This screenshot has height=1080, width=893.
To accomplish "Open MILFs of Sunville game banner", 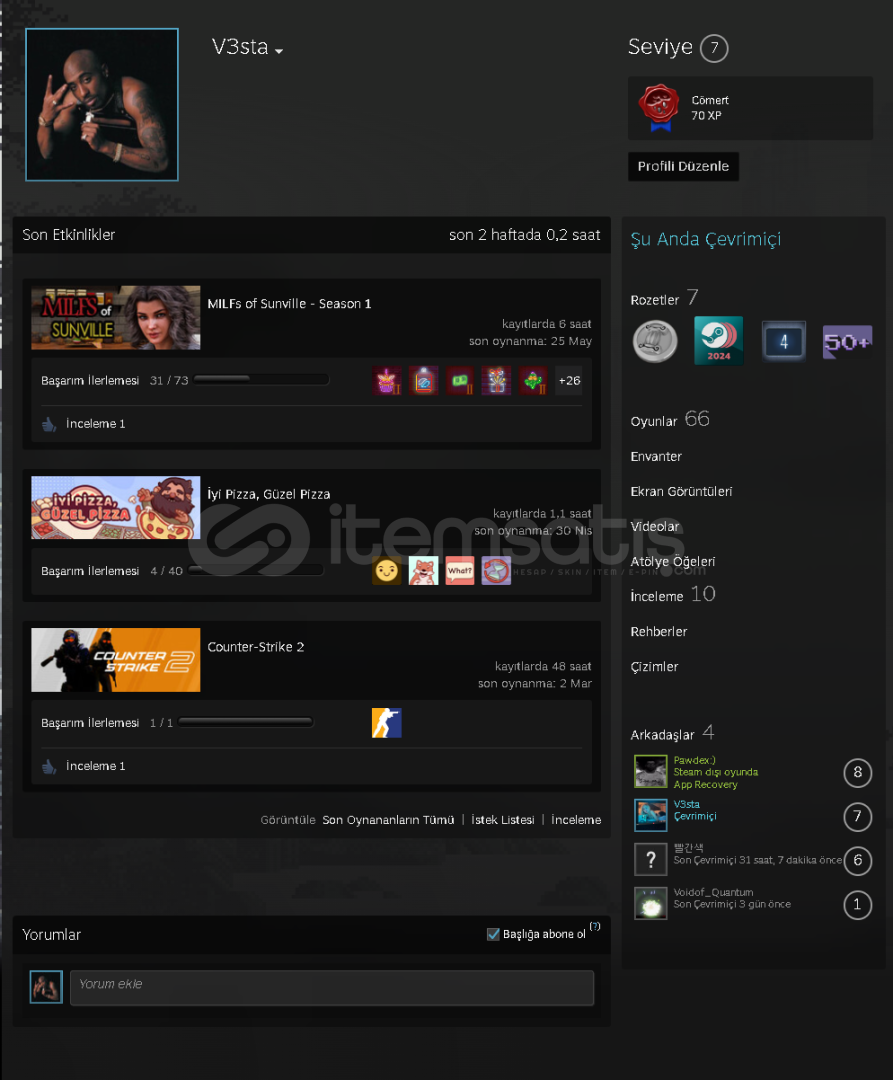I will (116, 318).
